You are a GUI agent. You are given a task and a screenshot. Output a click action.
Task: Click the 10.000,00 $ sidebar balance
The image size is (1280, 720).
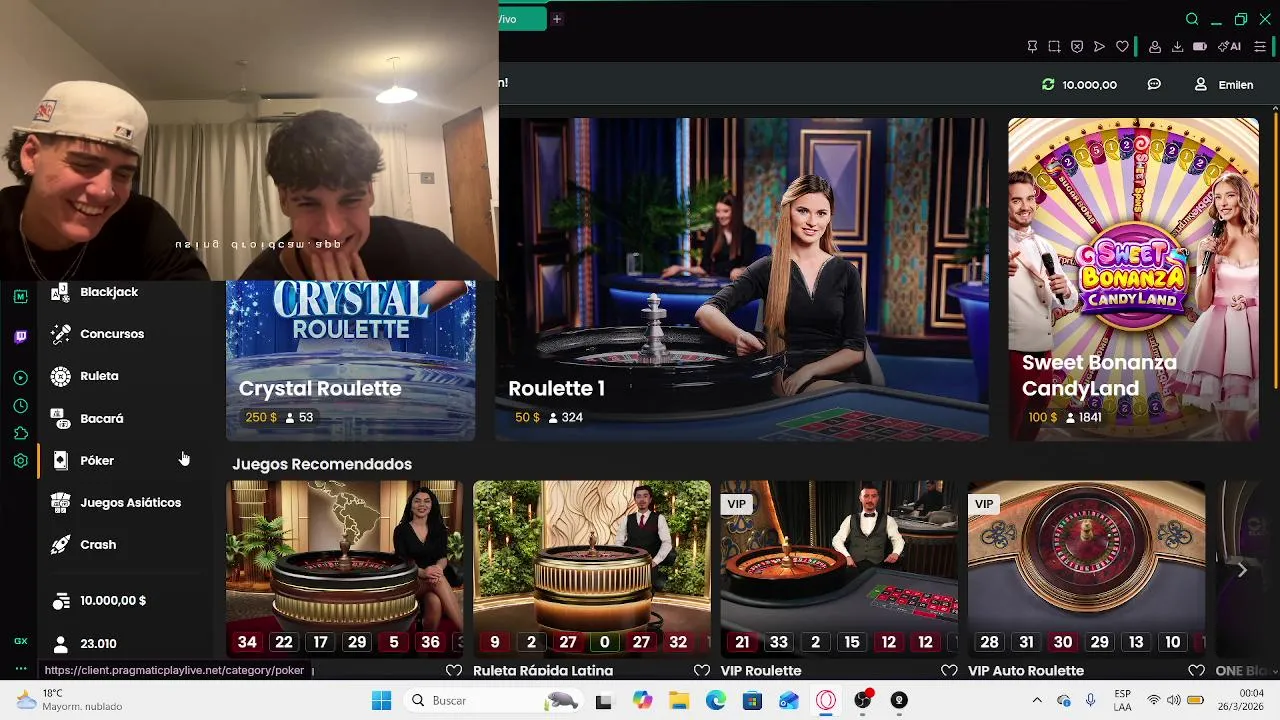coord(113,601)
